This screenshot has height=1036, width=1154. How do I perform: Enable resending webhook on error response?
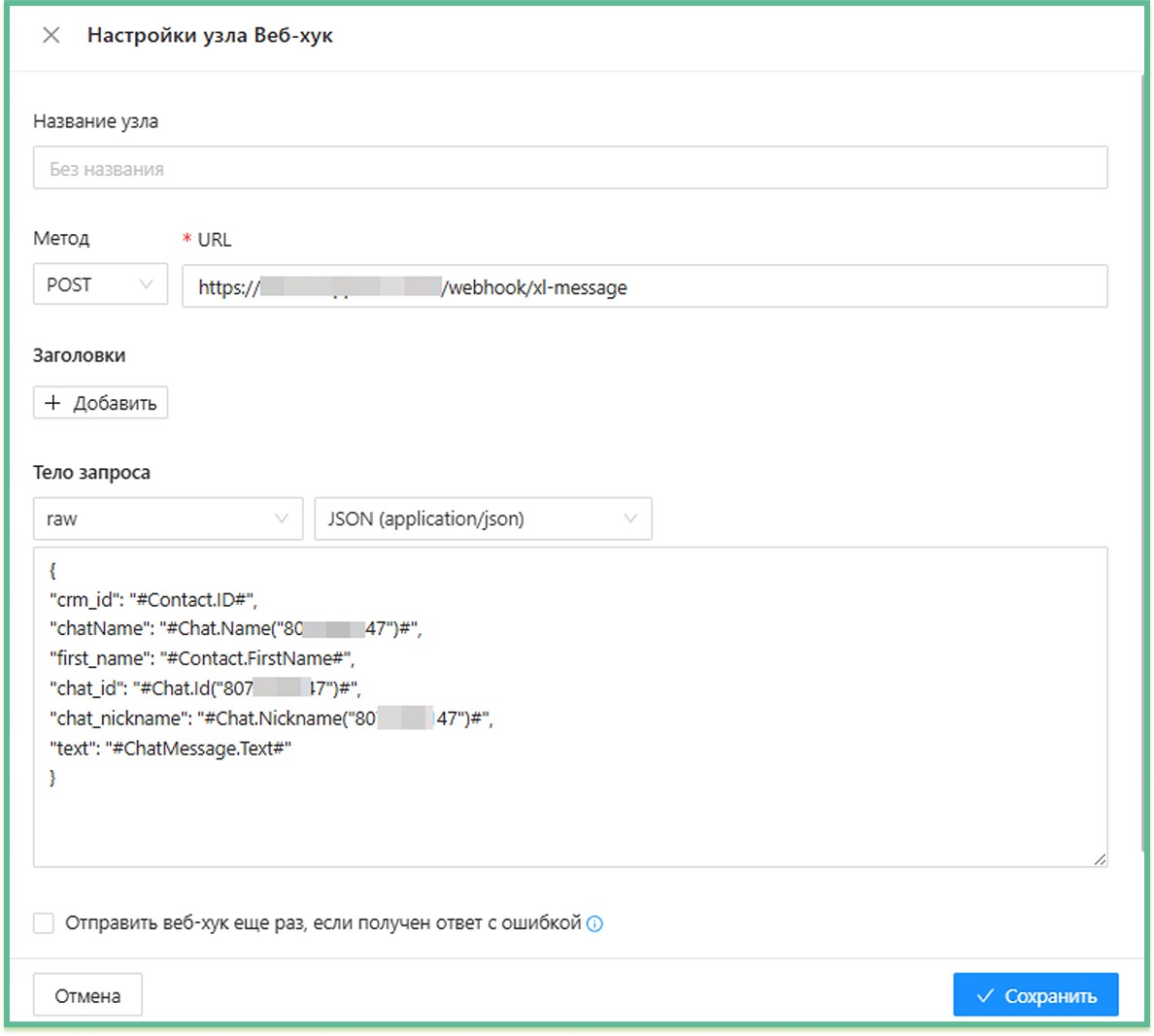[x=44, y=923]
